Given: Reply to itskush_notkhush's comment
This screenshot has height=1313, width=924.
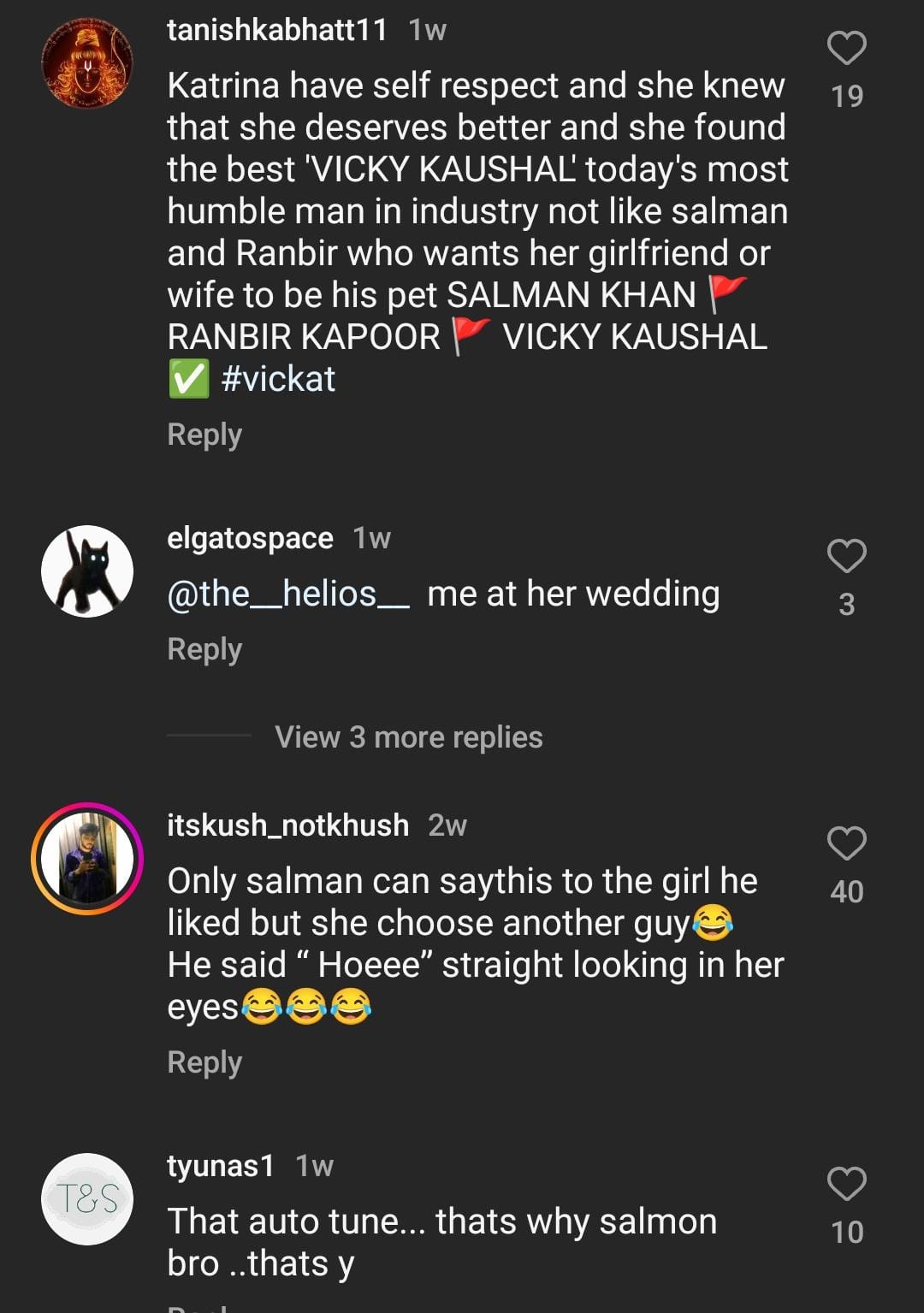Looking at the screenshot, I should point(204,1062).
